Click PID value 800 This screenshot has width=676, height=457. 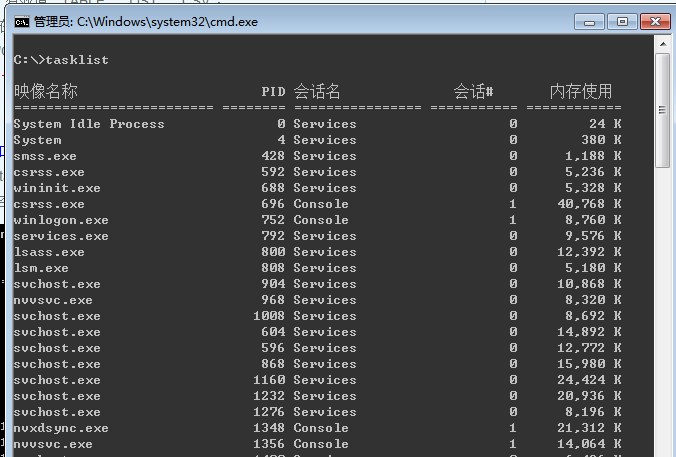tap(273, 252)
